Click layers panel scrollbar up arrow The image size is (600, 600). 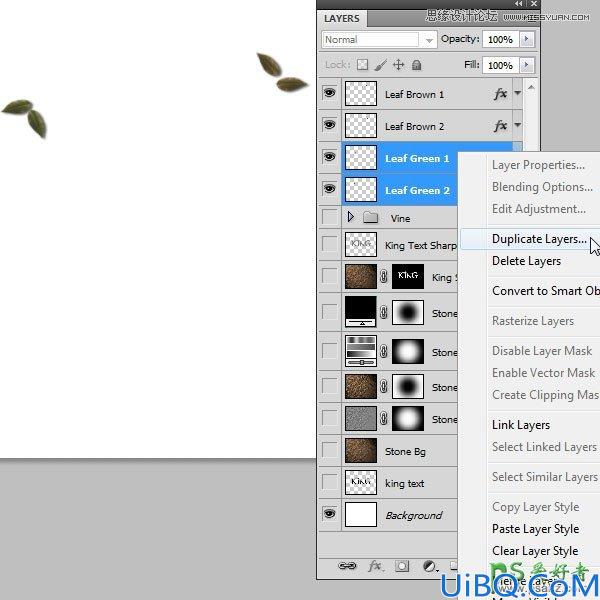tap(531, 88)
